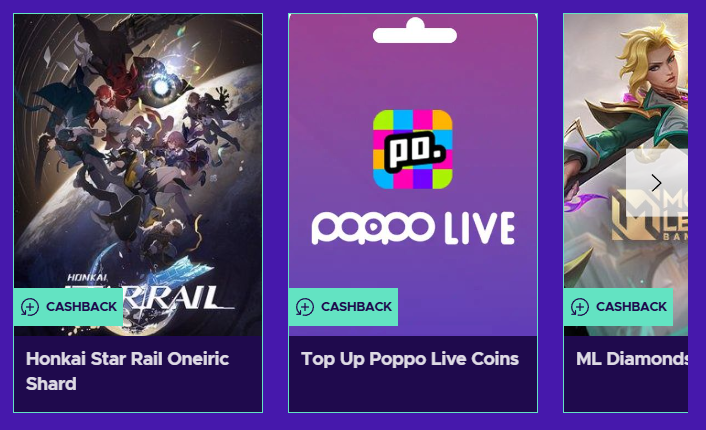The image size is (706, 430).
Task: Select the Mobile Legends hero artwork thumbnail
Action: point(626,175)
